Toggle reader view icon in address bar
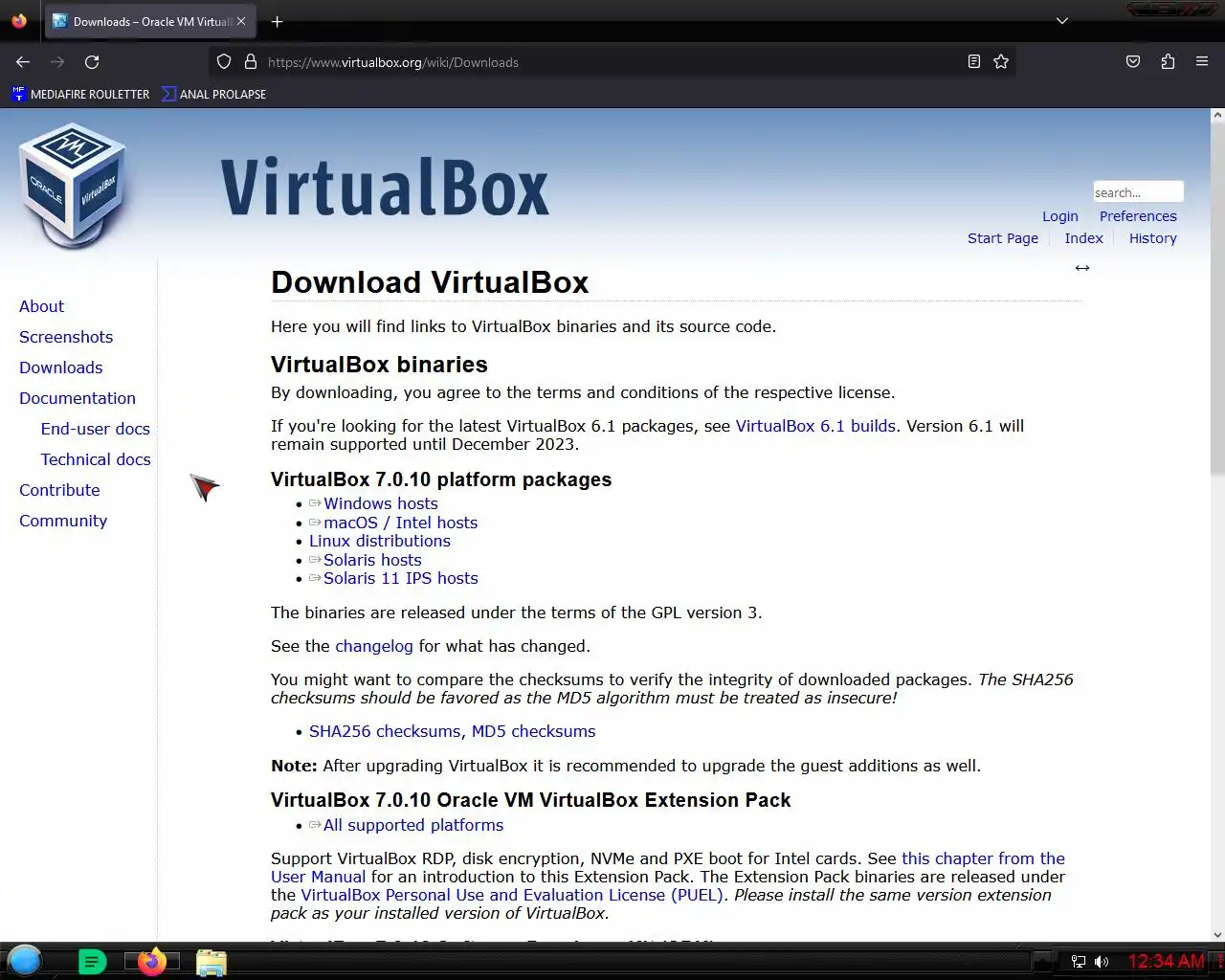The width and height of the screenshot is (1225, 980). coord(974,62)
